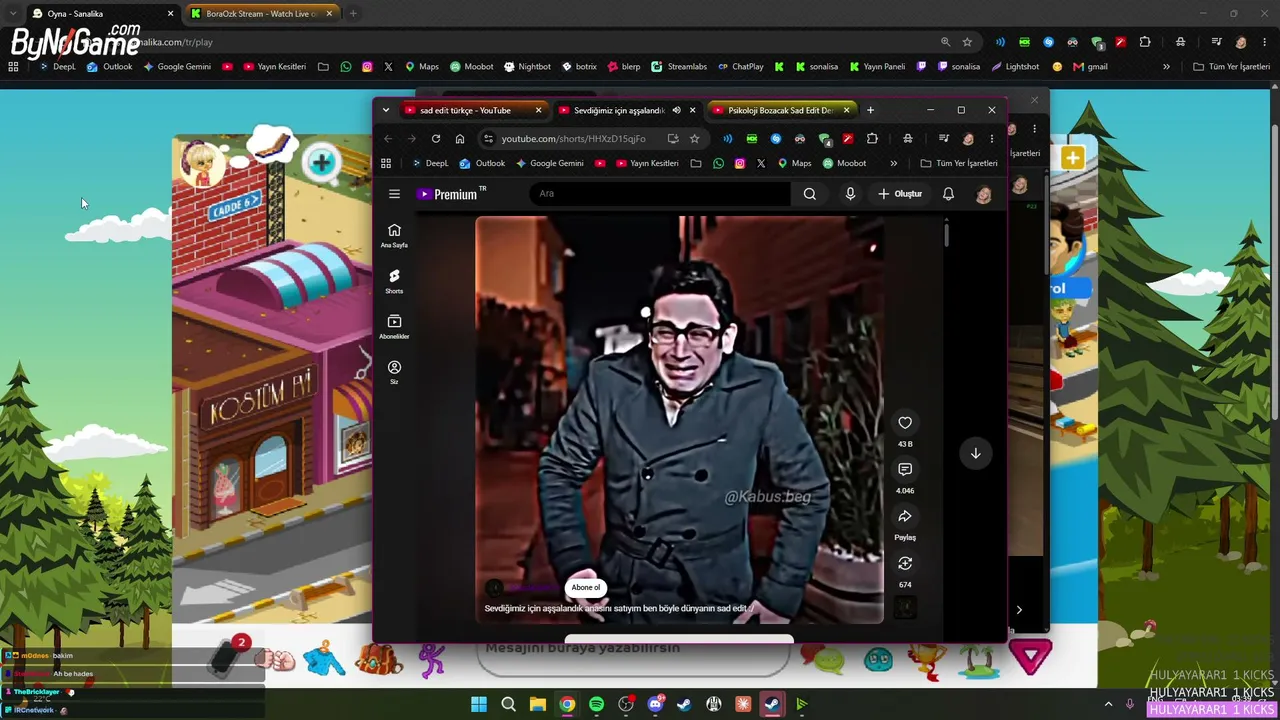Open Spotify from the taskbar
The image size is (1280, 720).
point(596,704)
